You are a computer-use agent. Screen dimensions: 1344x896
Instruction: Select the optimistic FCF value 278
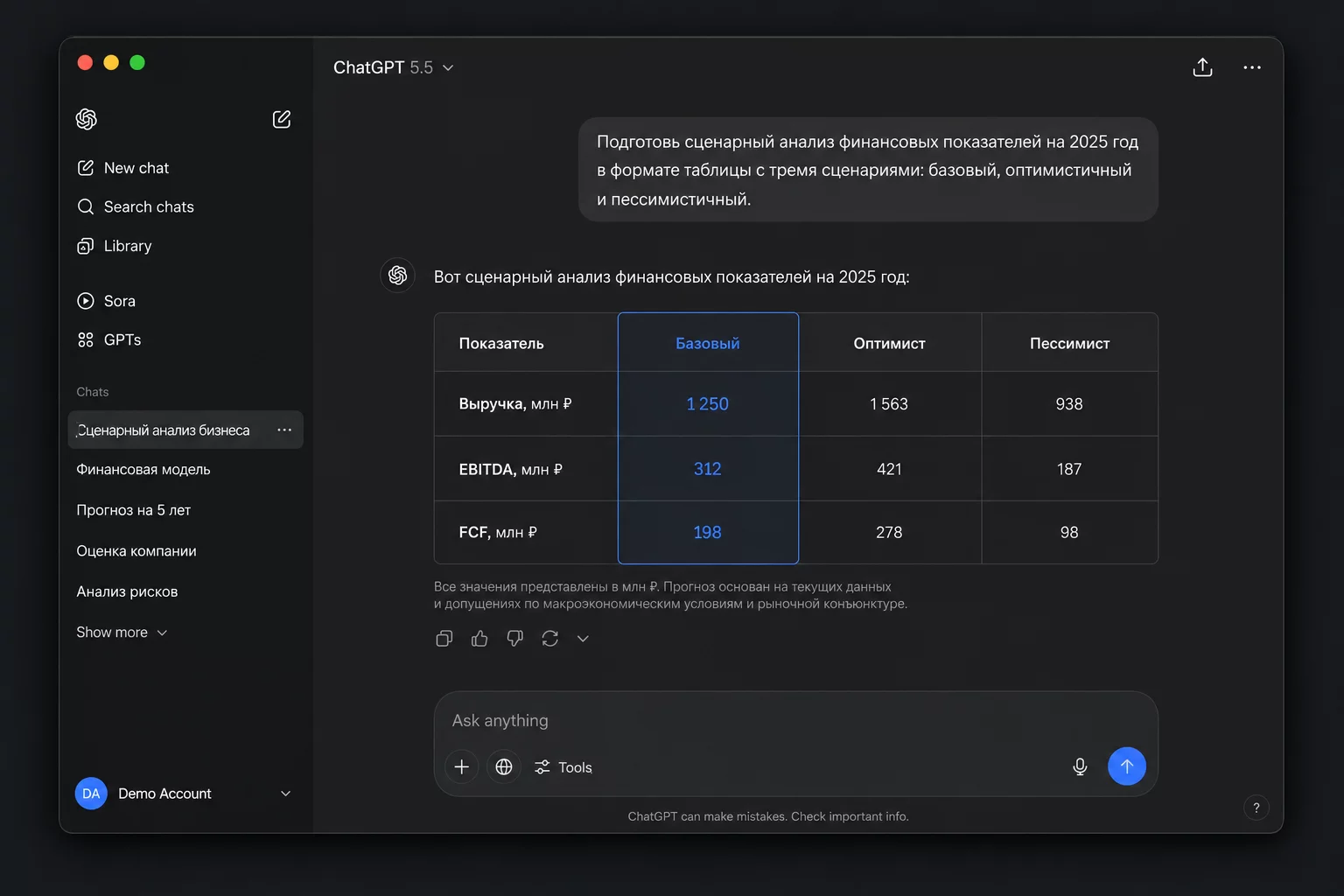(x=889, y=532)
